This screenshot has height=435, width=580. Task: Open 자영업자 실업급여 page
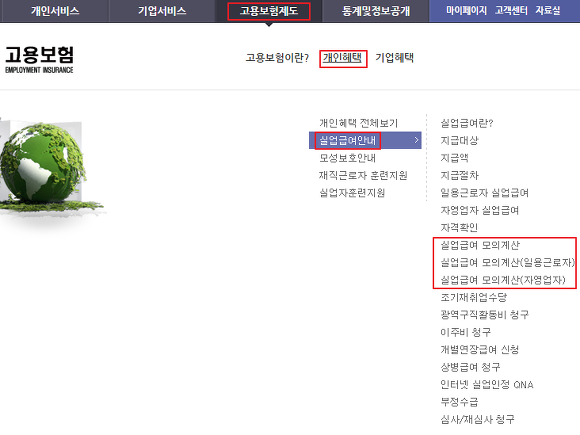(x=479, y=210)
